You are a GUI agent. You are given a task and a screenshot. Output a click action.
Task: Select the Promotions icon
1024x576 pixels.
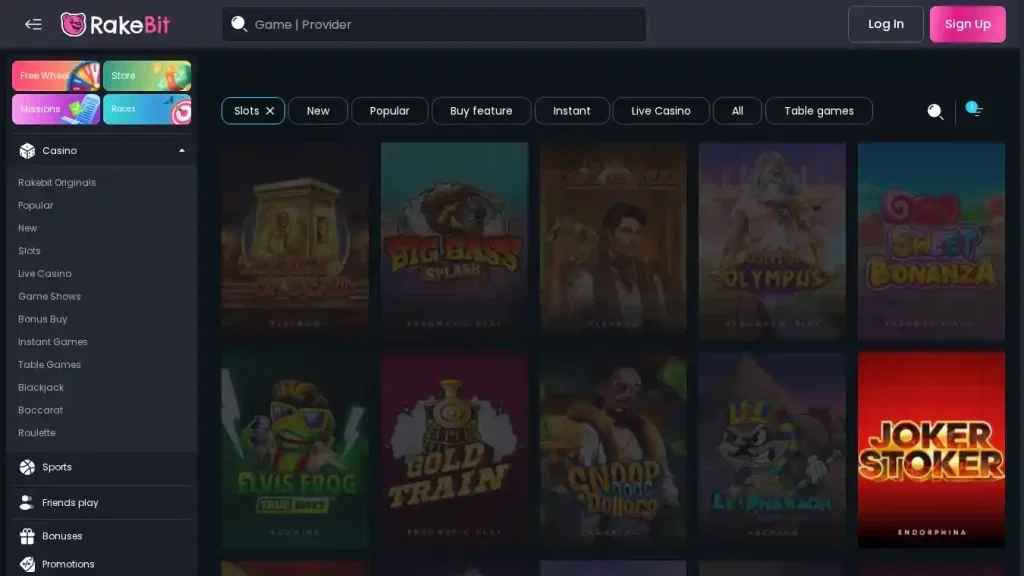(27, 564)
